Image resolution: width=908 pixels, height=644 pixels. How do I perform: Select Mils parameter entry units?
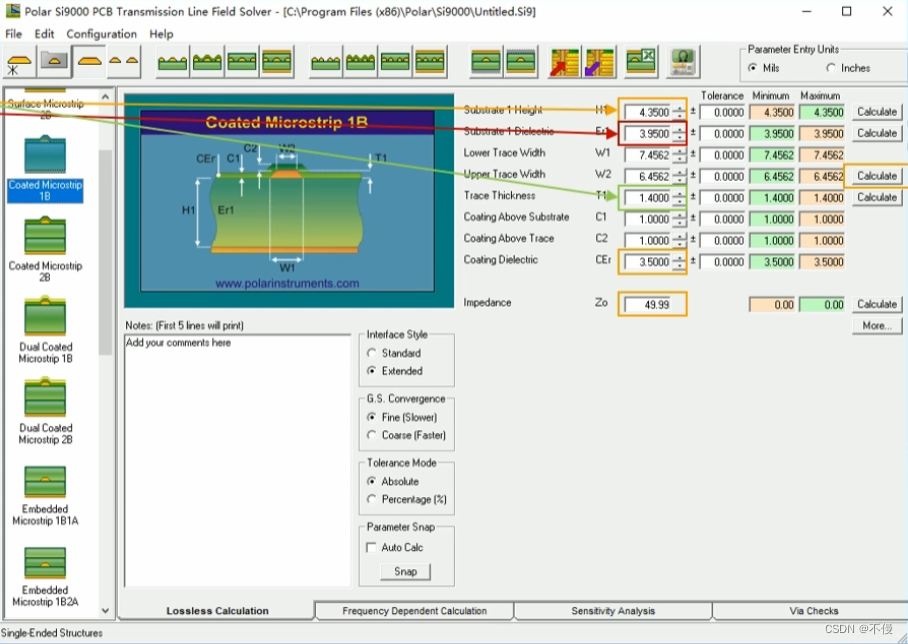[x=752, y=68]
